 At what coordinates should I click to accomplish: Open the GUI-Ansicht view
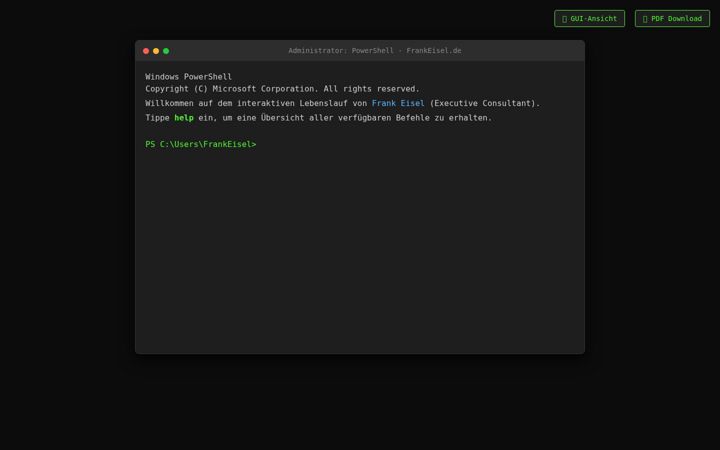589,18
